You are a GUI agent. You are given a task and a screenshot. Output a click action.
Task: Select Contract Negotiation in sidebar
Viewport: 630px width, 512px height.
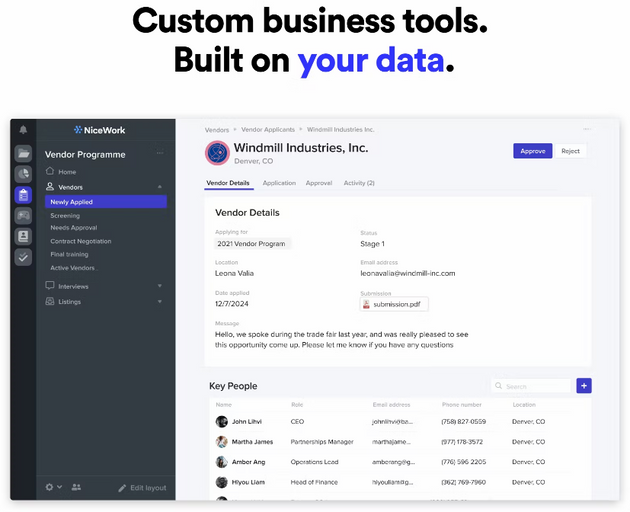tap(81, 241)
